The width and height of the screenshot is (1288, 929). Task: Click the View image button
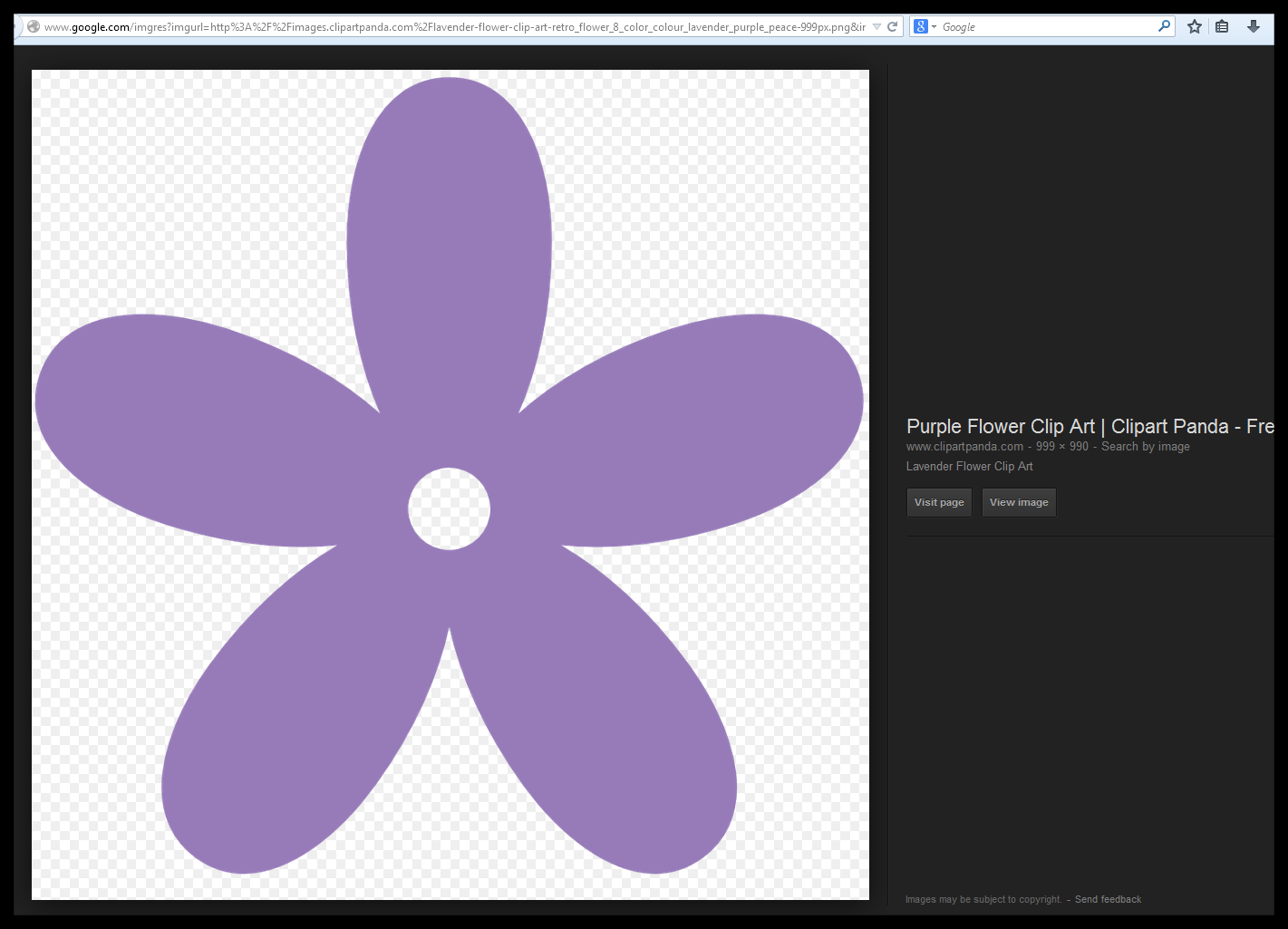click(x=1019, y=502)
